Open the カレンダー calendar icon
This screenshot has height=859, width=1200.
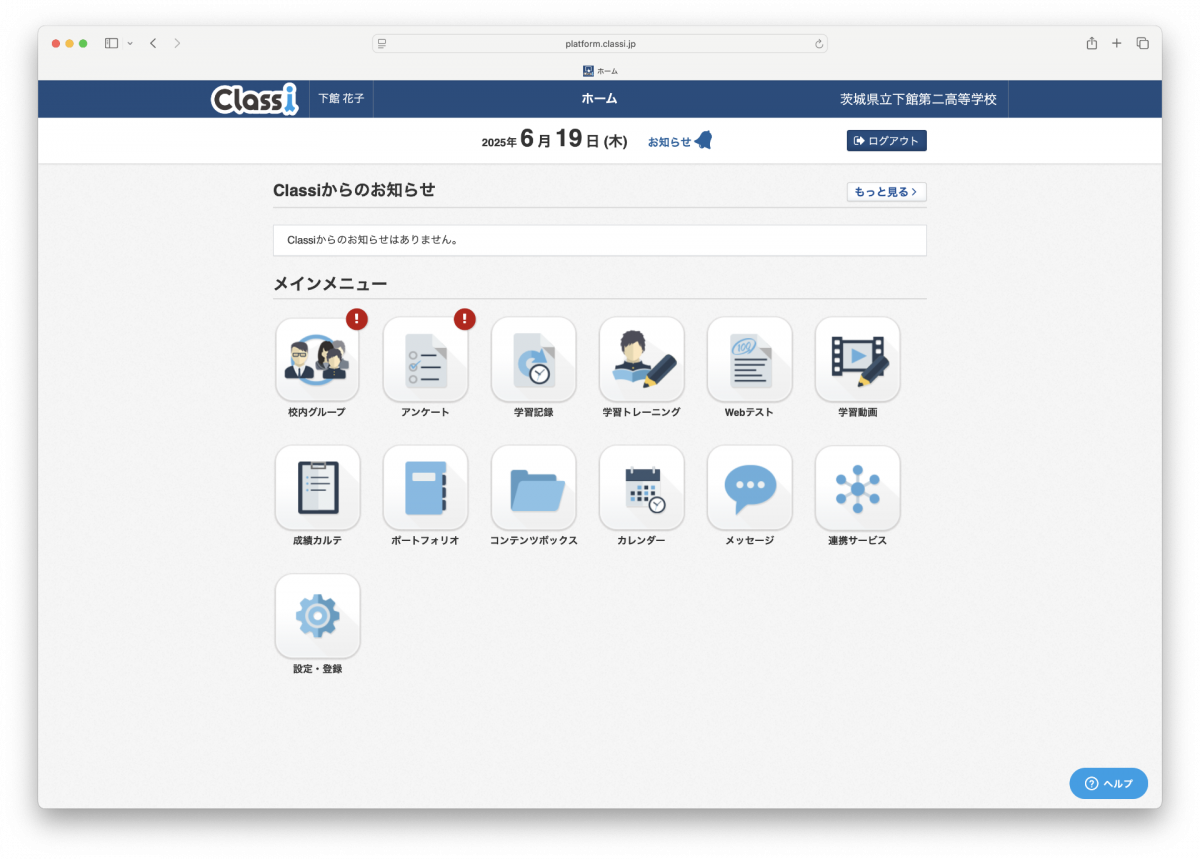click(x=641, y=488)
